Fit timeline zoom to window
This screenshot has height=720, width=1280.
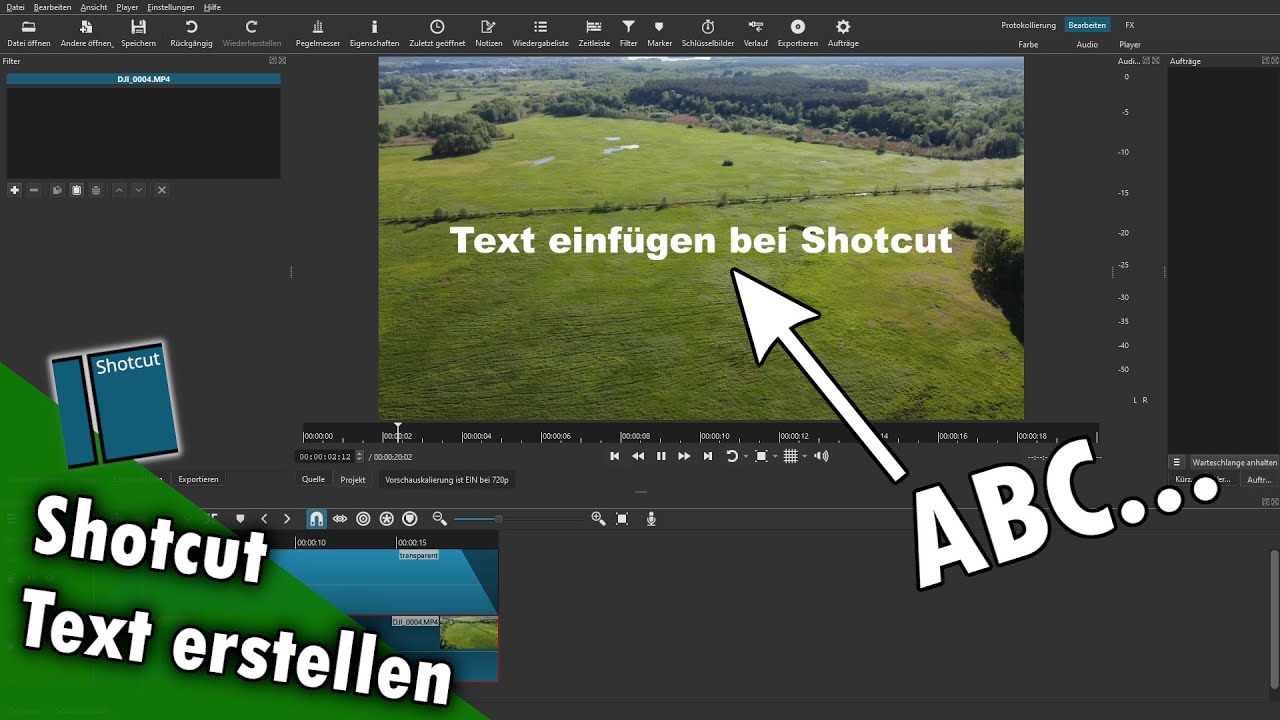point(622,518)
